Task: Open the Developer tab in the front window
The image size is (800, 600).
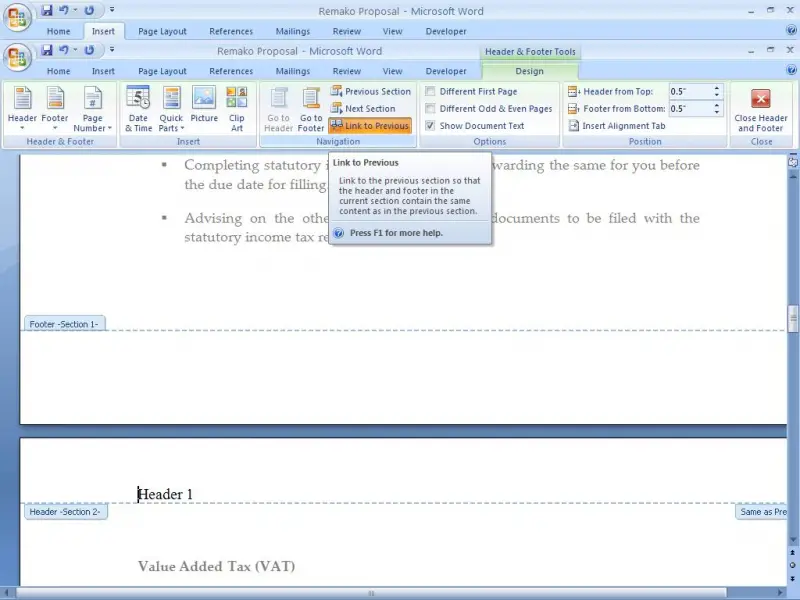Action: point(446,71)
